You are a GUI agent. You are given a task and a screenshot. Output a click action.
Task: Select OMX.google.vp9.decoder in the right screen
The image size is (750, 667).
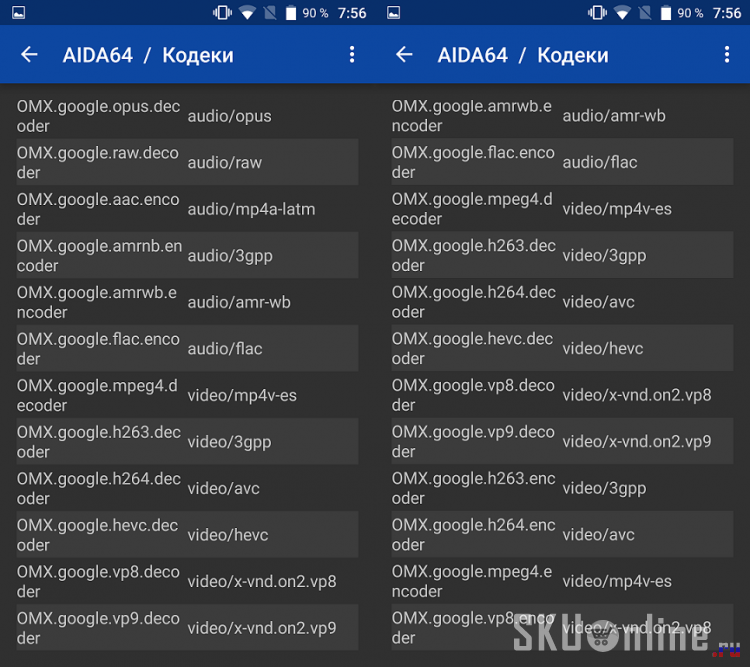coord(562,441)
